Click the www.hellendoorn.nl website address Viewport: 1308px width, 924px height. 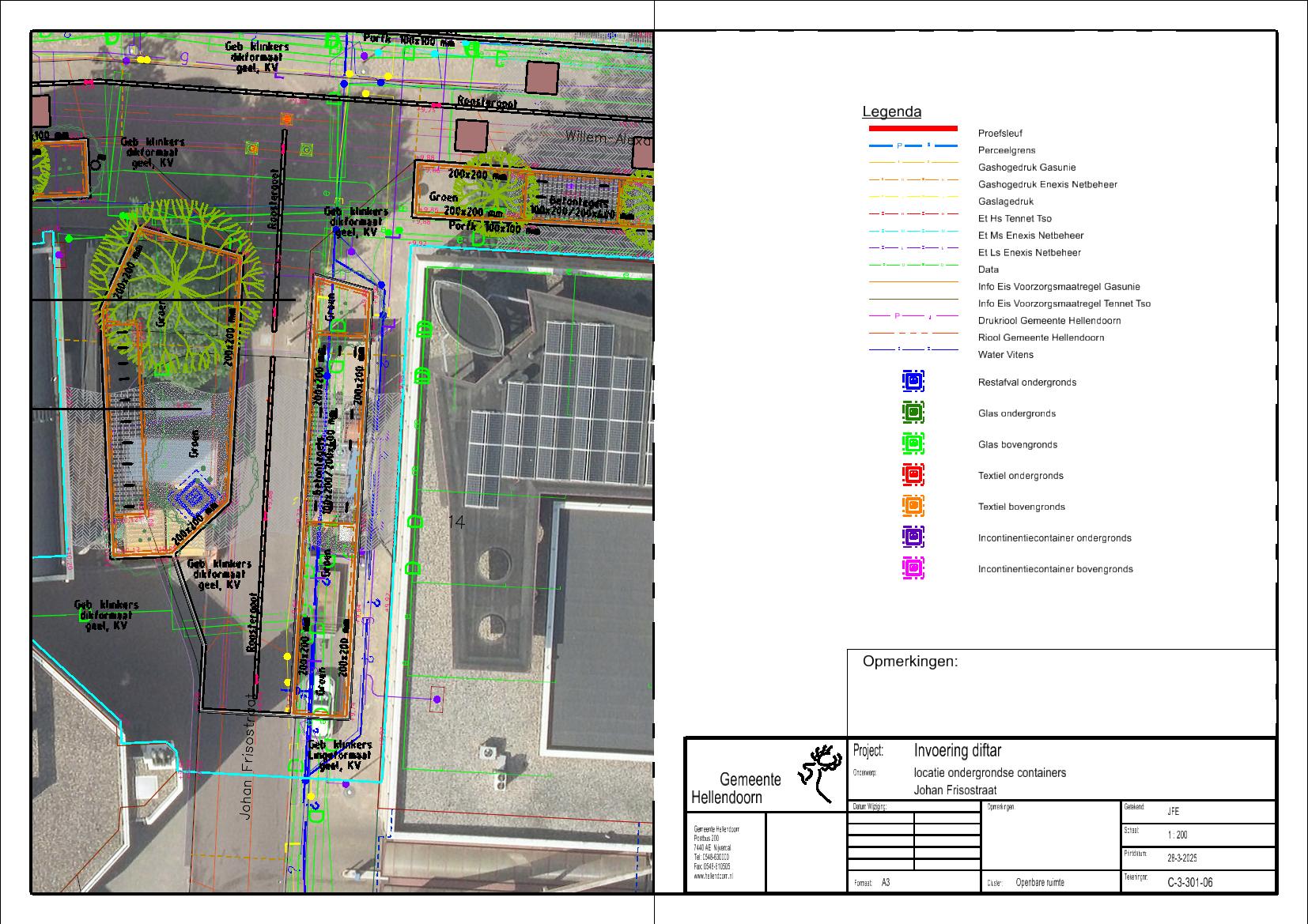click(713, 877)
